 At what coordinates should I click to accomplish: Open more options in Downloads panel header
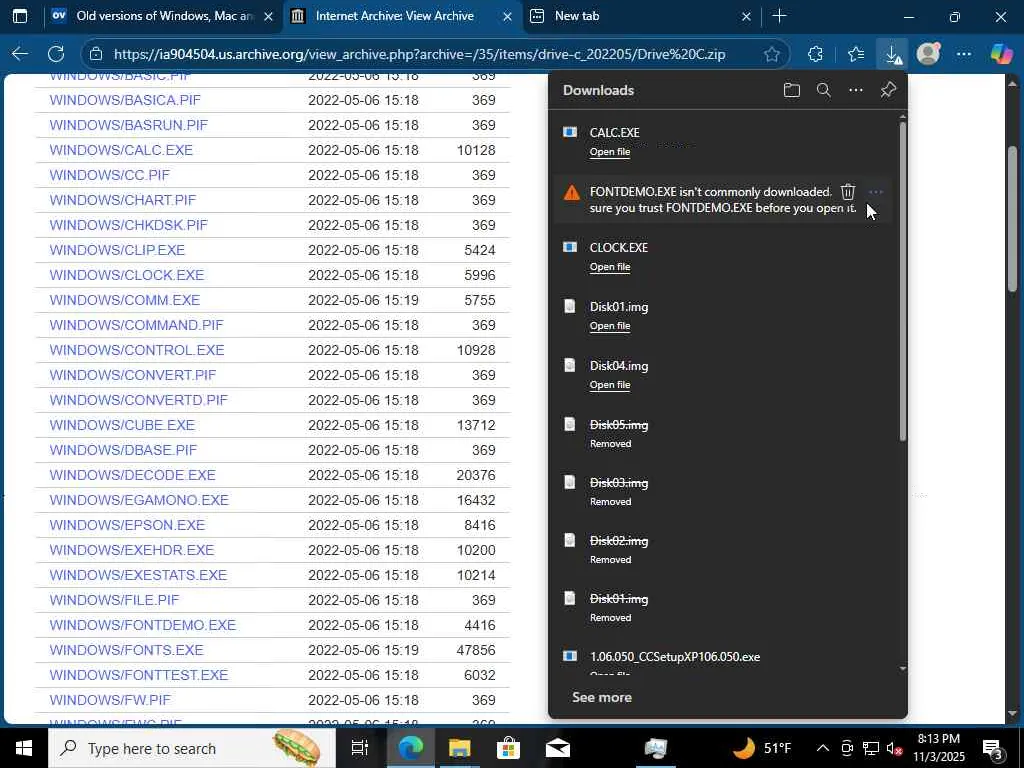856,90
